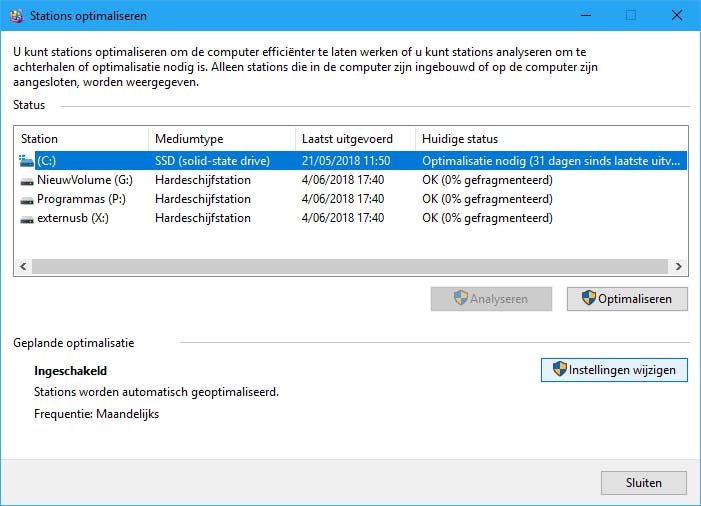Sort by the Station column header

click(81, 139)
